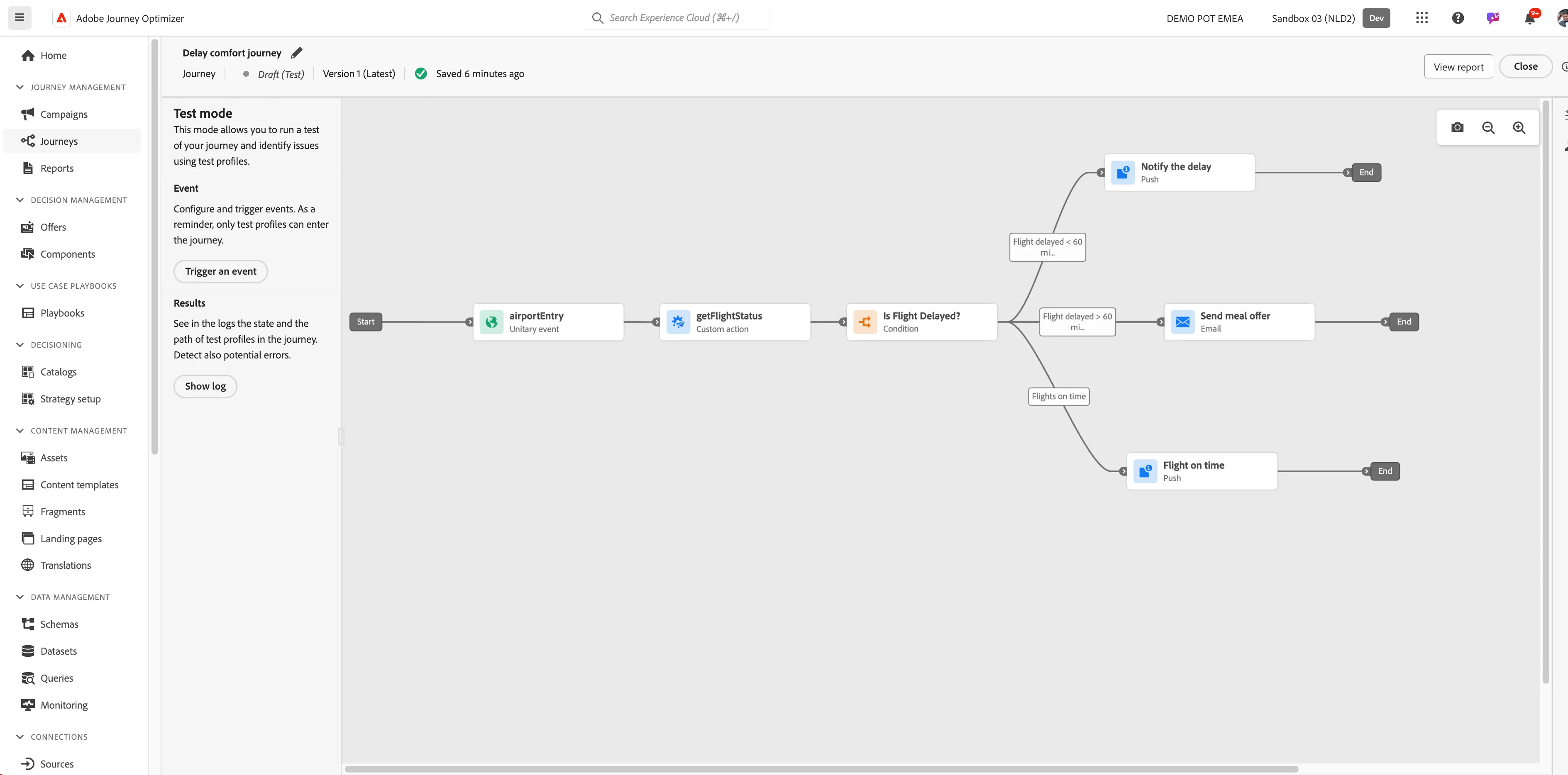Viewport: 1568px width, 775px height.
Task: Open the help question mark menu
Action: click(1458, 18)
